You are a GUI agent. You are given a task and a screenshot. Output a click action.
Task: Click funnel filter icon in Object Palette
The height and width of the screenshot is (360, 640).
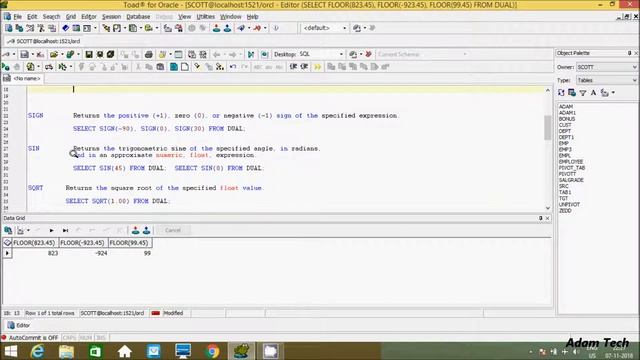[583, 93]
